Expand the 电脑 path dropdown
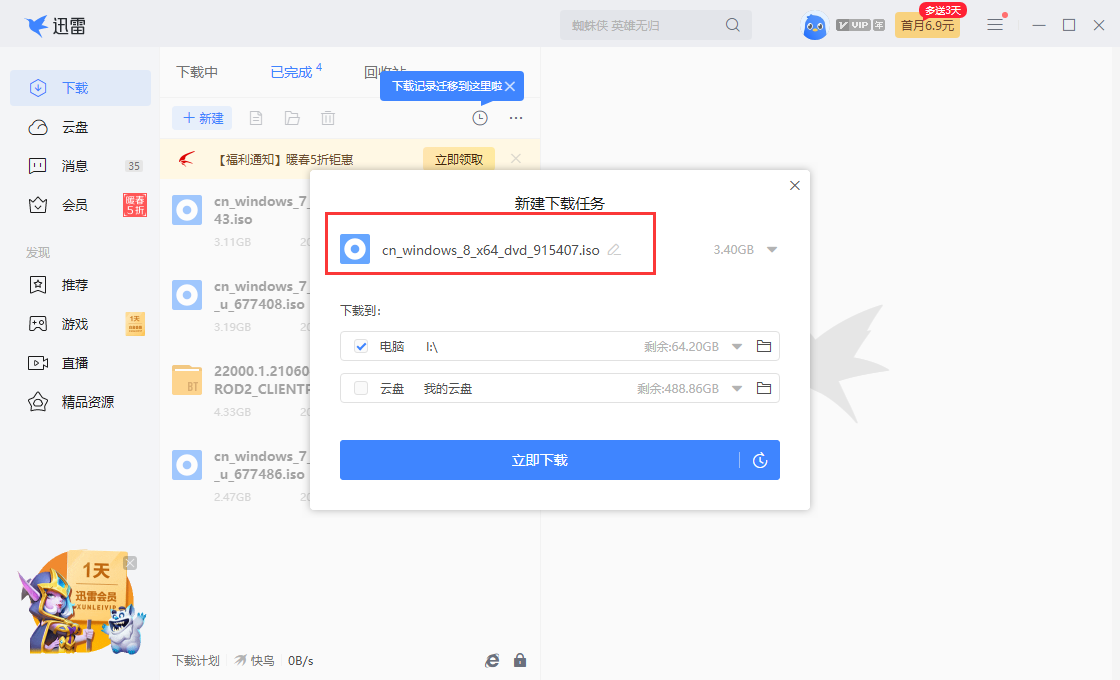The width and height of the screenshot is (1120, 680). (x=737, y=346)
